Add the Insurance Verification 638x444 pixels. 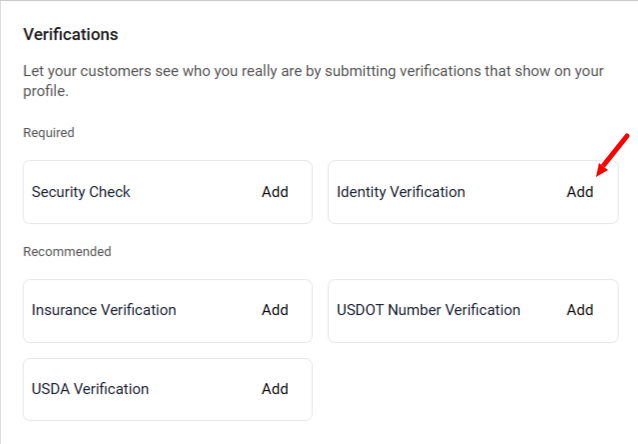click(275, 310)
